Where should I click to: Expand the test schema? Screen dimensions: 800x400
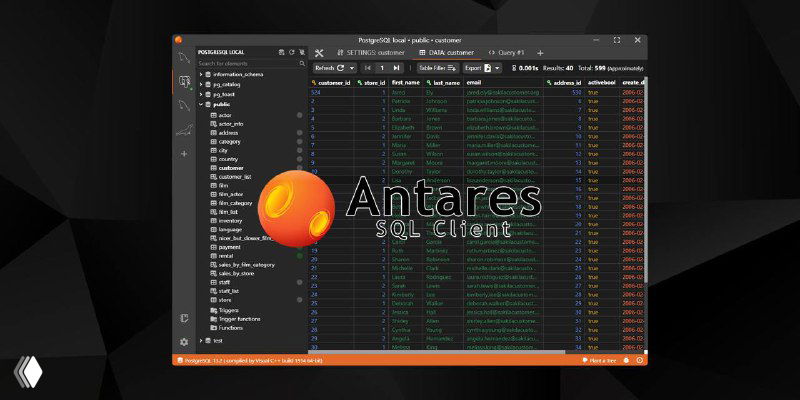point(201,340)
